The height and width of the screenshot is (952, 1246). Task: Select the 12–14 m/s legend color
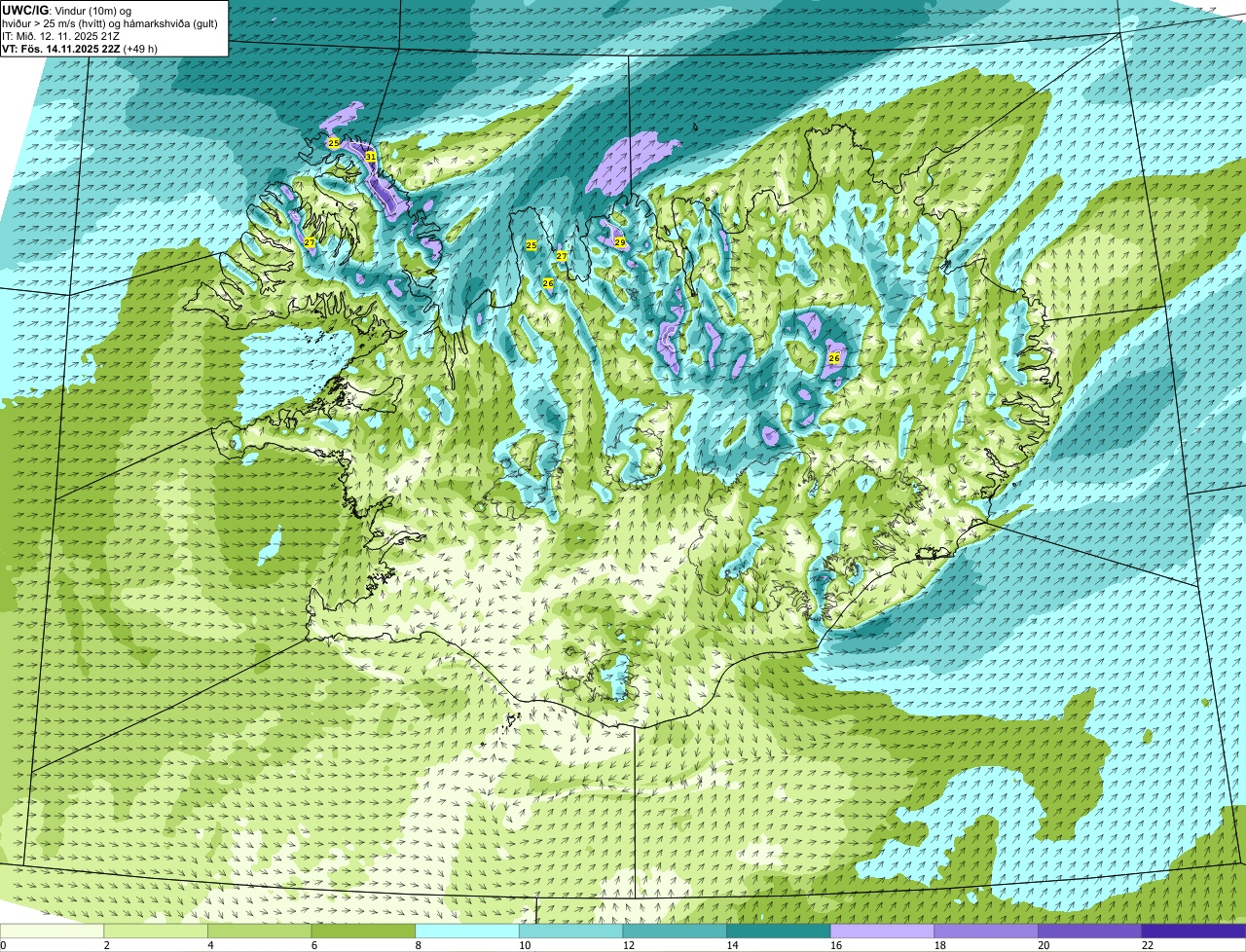pos(675,932)
